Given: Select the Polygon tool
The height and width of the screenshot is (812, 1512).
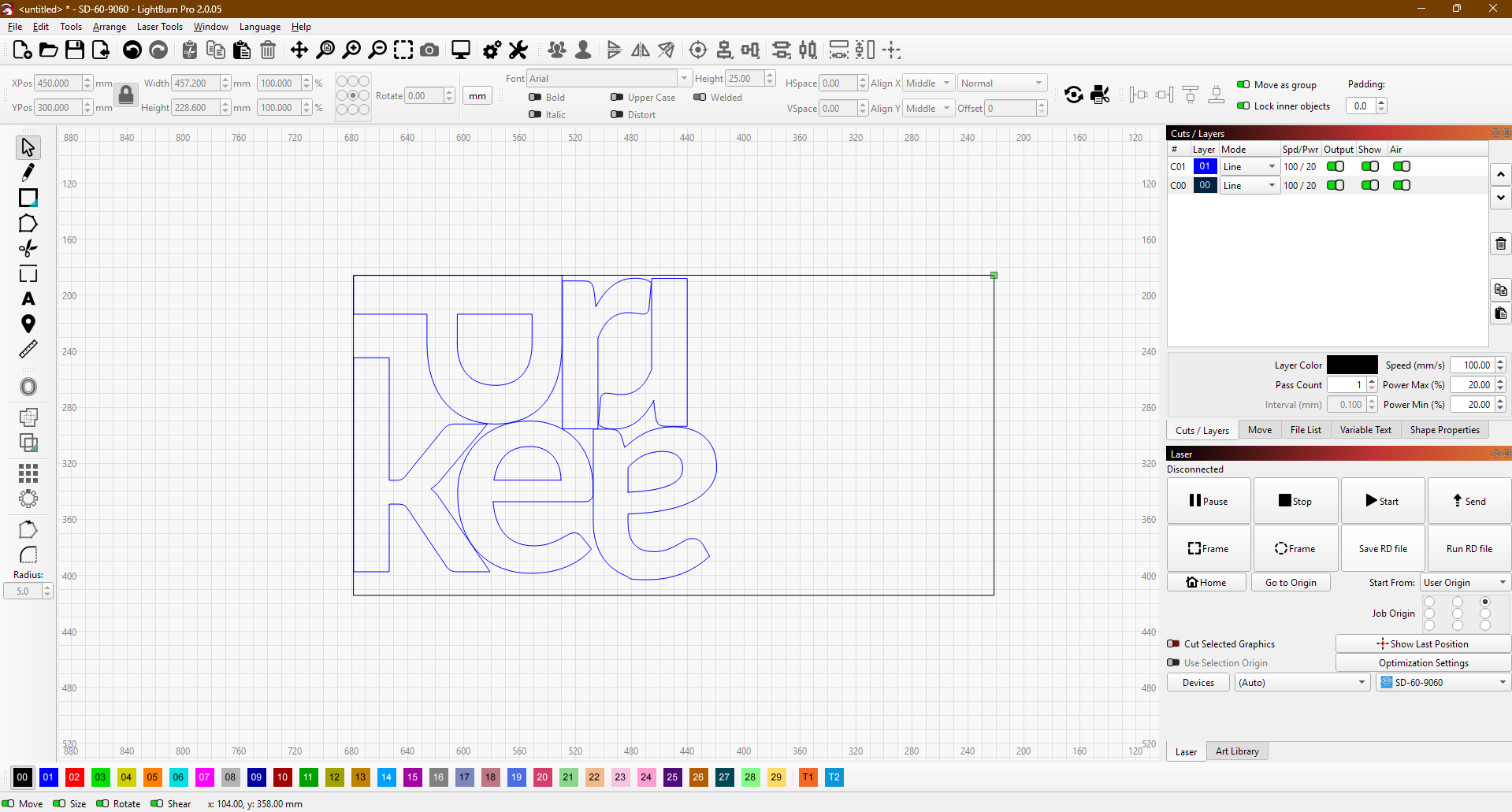Looking at the screenshot, I should (28, 224).
